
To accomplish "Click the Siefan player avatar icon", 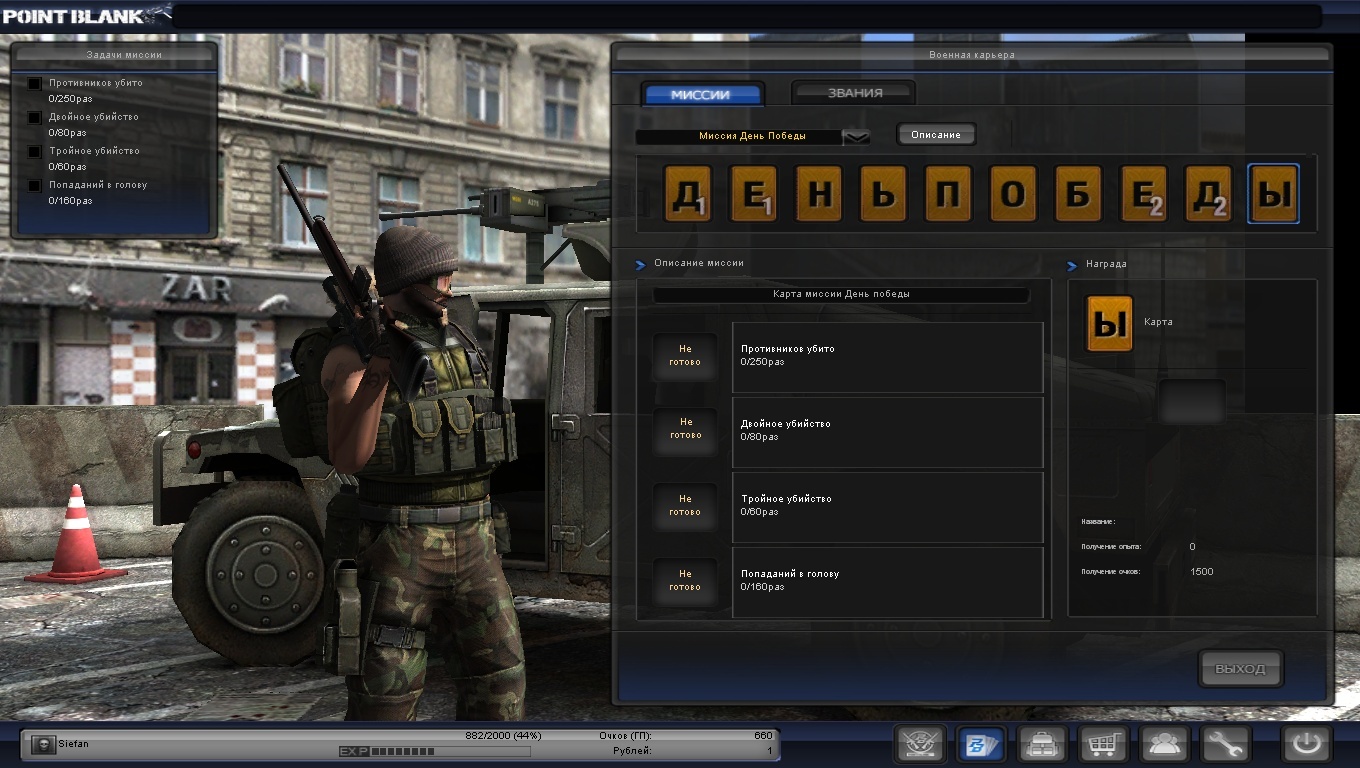I will 43,744.
